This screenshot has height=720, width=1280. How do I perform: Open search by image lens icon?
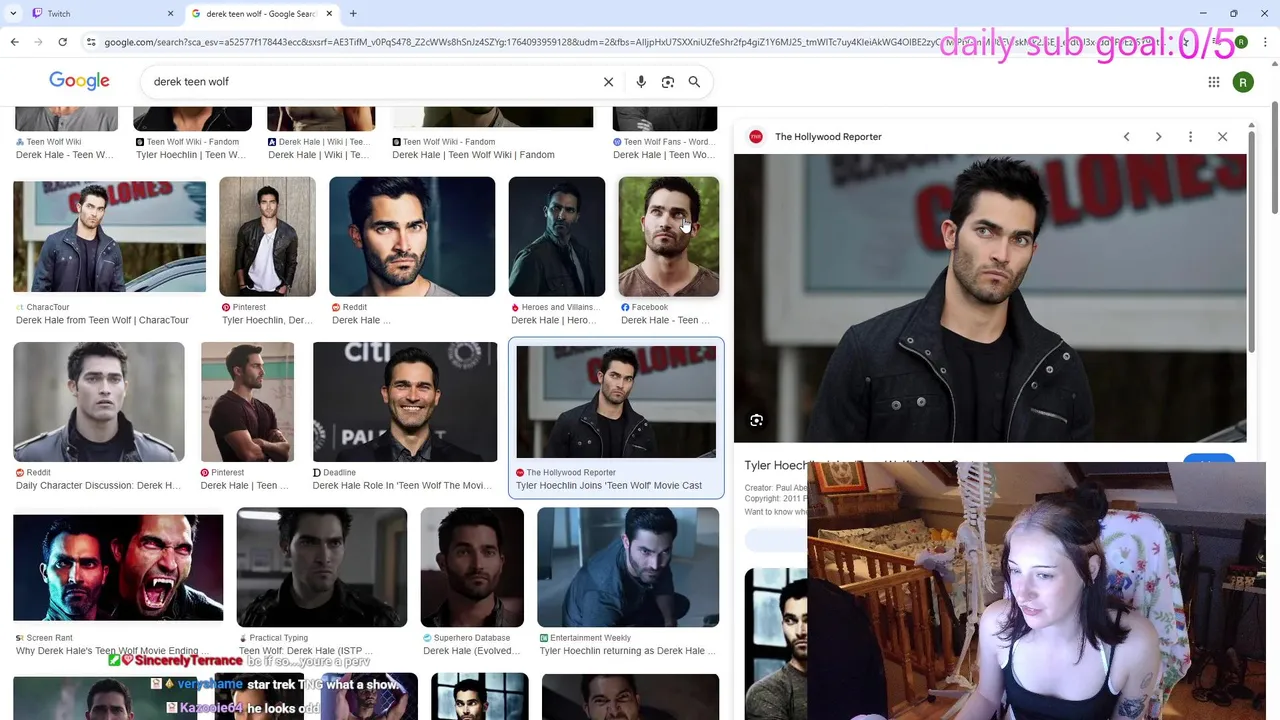tap(668, 82)
